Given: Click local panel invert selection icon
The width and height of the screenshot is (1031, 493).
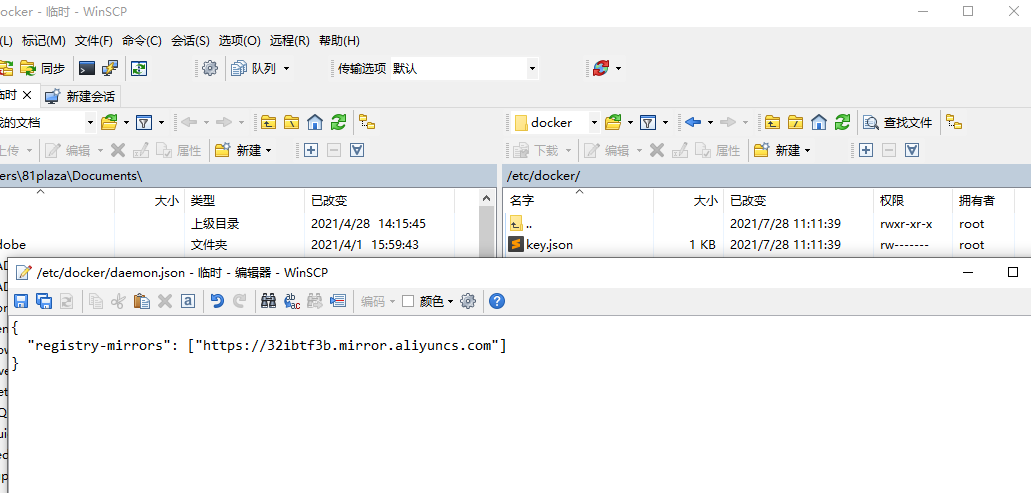Looking at the screenshot, I should click(357, 151).
